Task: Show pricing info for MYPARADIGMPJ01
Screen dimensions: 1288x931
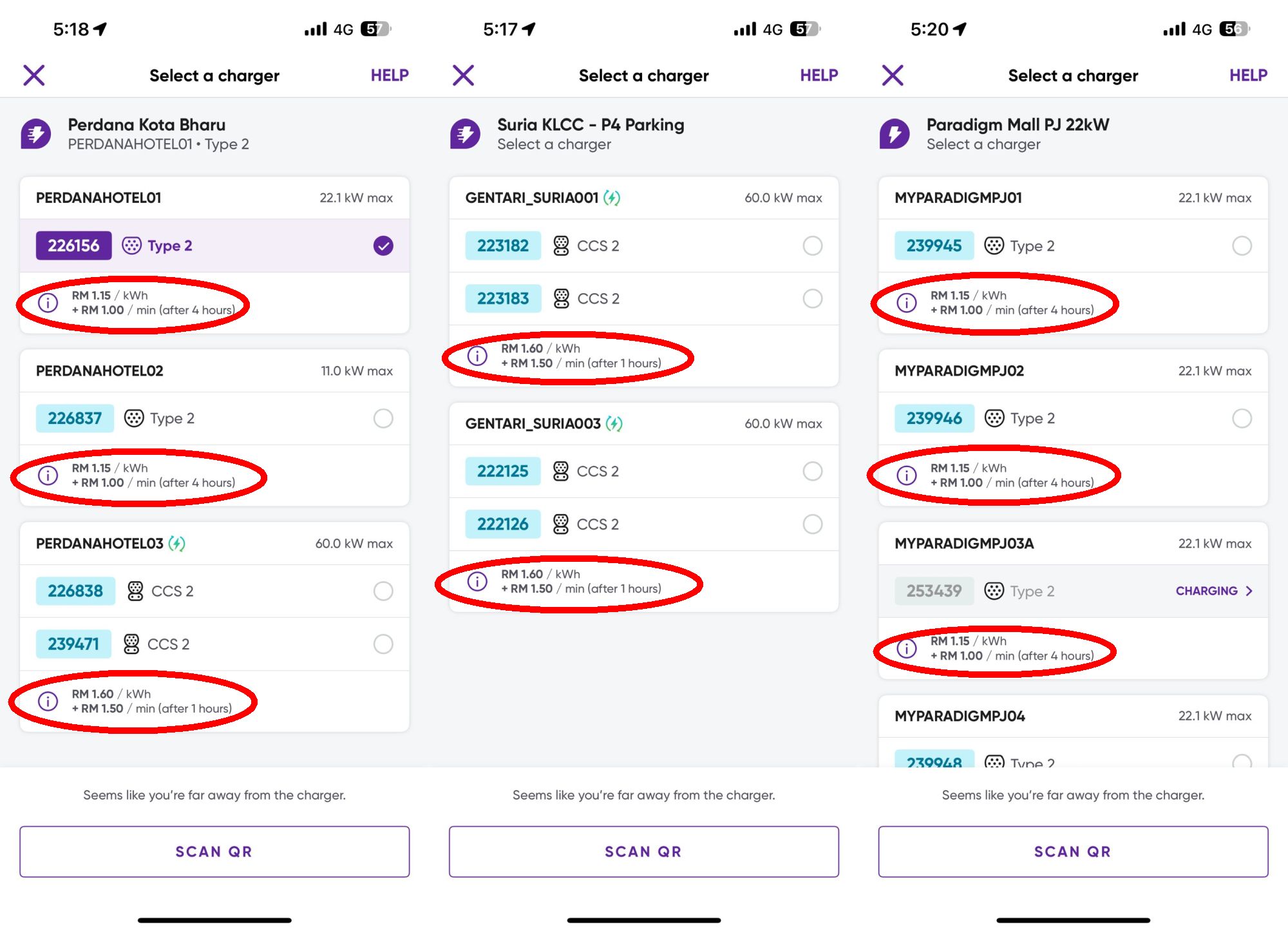Action: tap(907, 303)
